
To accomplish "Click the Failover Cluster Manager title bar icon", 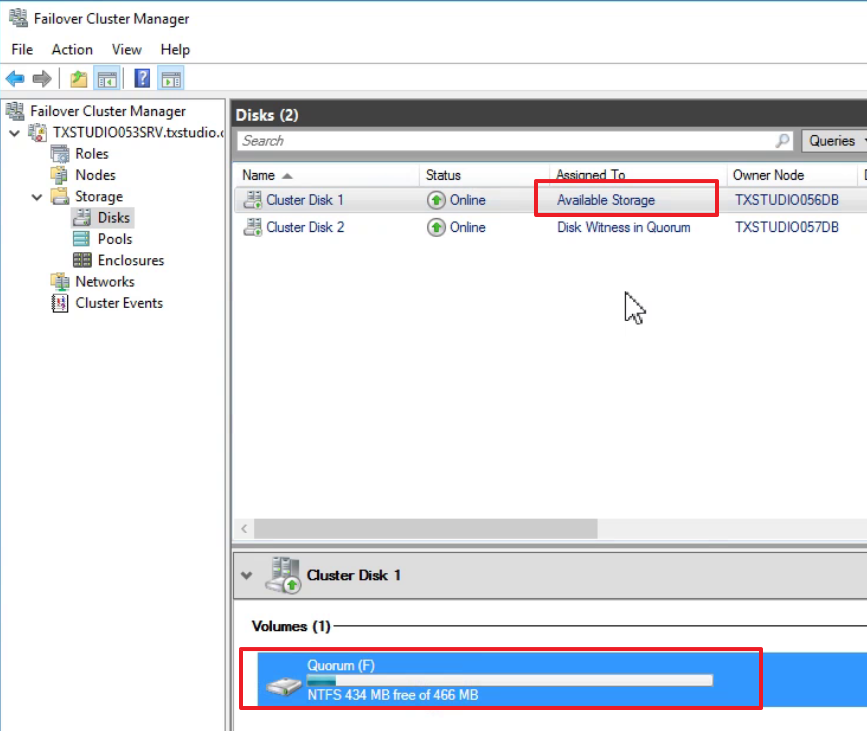I will 18,18.
